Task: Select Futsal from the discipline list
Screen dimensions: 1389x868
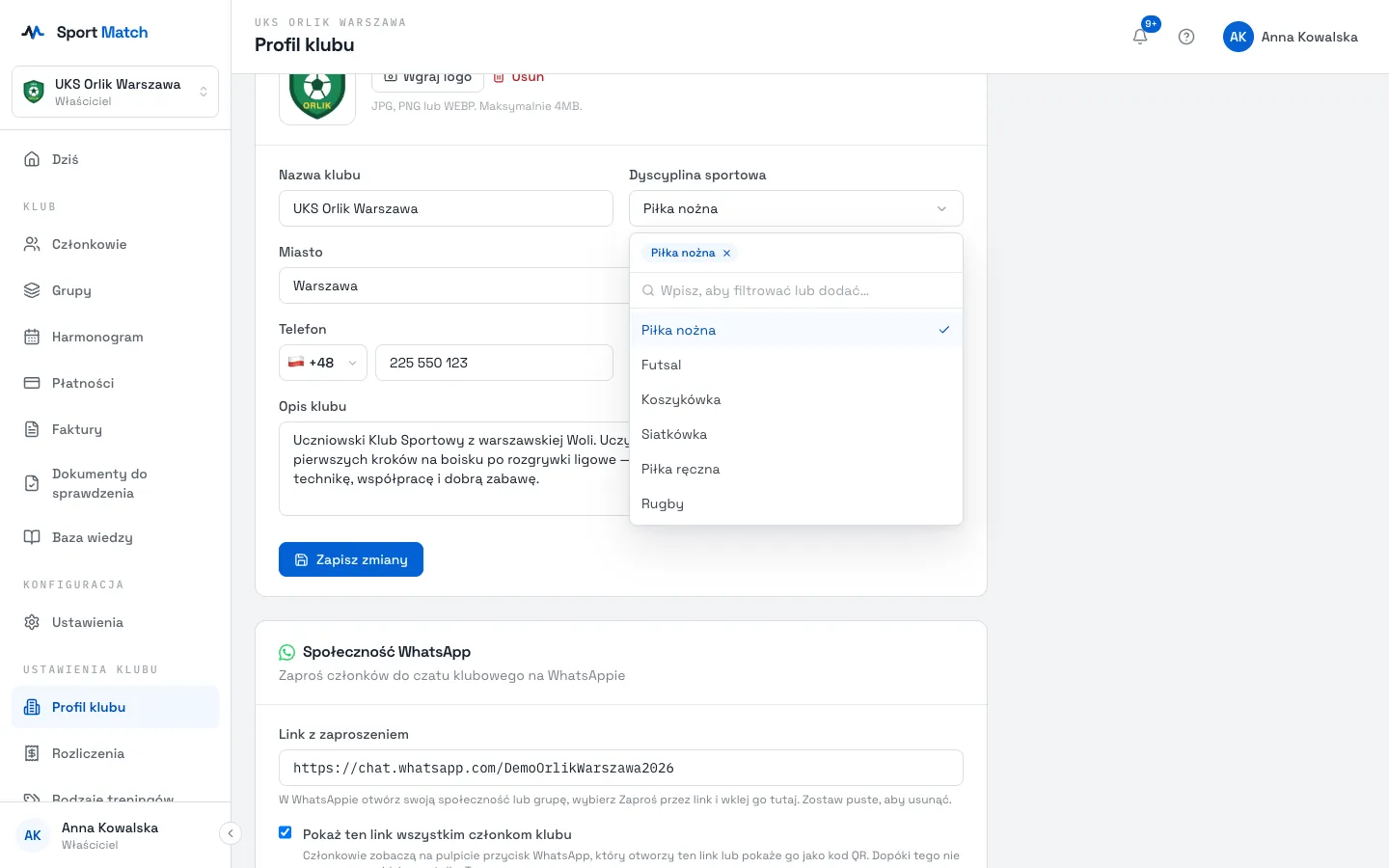Action: coord(796,365)
